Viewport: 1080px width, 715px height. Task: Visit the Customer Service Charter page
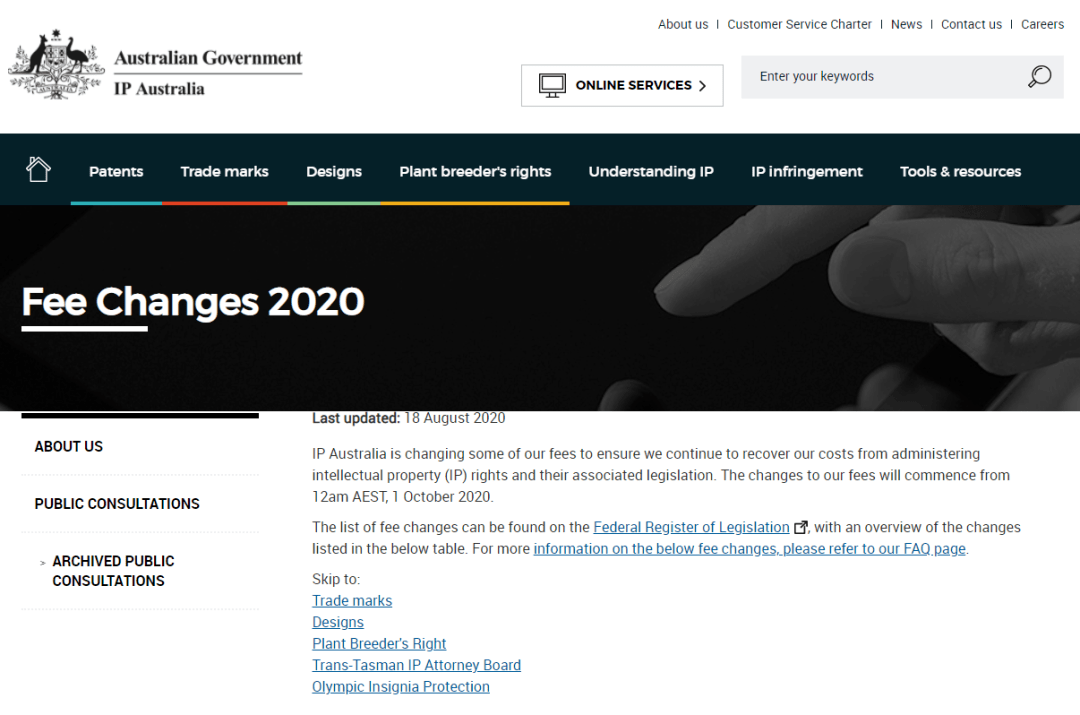[x=799, y=25]
